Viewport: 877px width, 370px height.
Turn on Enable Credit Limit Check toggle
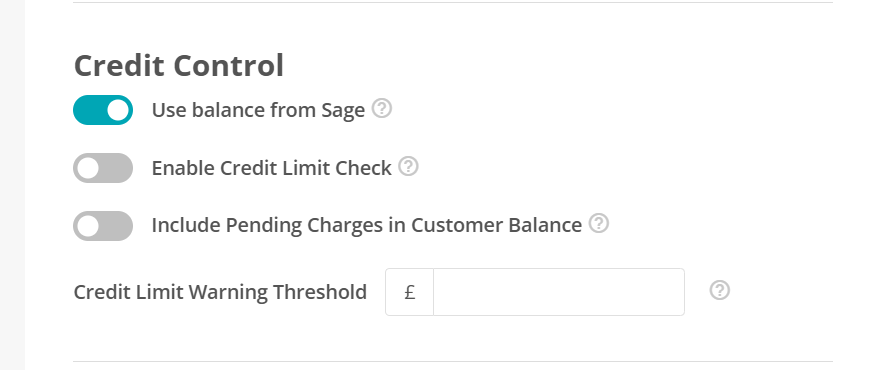pos(103,168)
